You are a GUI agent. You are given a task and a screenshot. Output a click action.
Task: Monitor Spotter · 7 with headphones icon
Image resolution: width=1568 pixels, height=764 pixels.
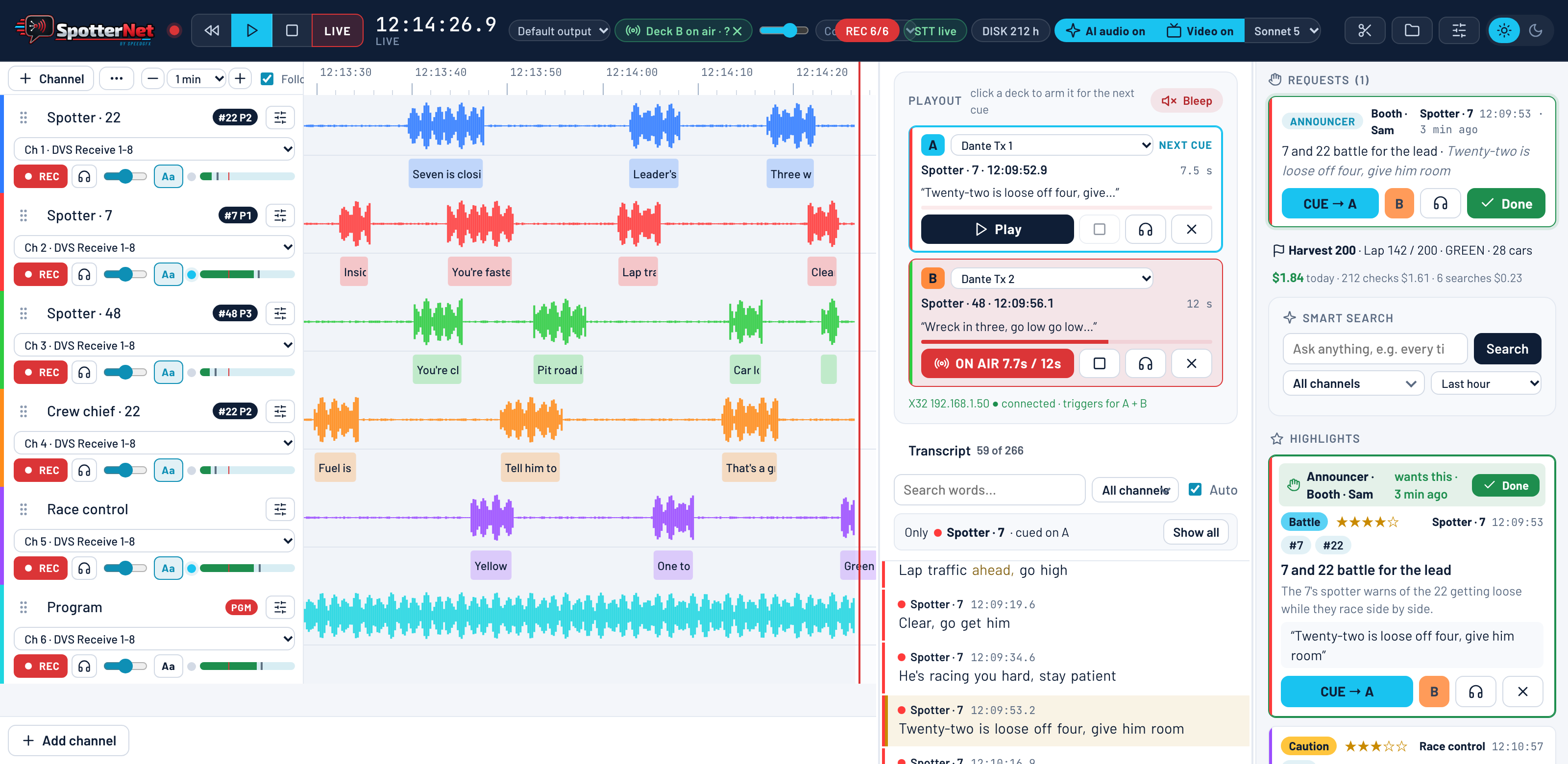84,274
